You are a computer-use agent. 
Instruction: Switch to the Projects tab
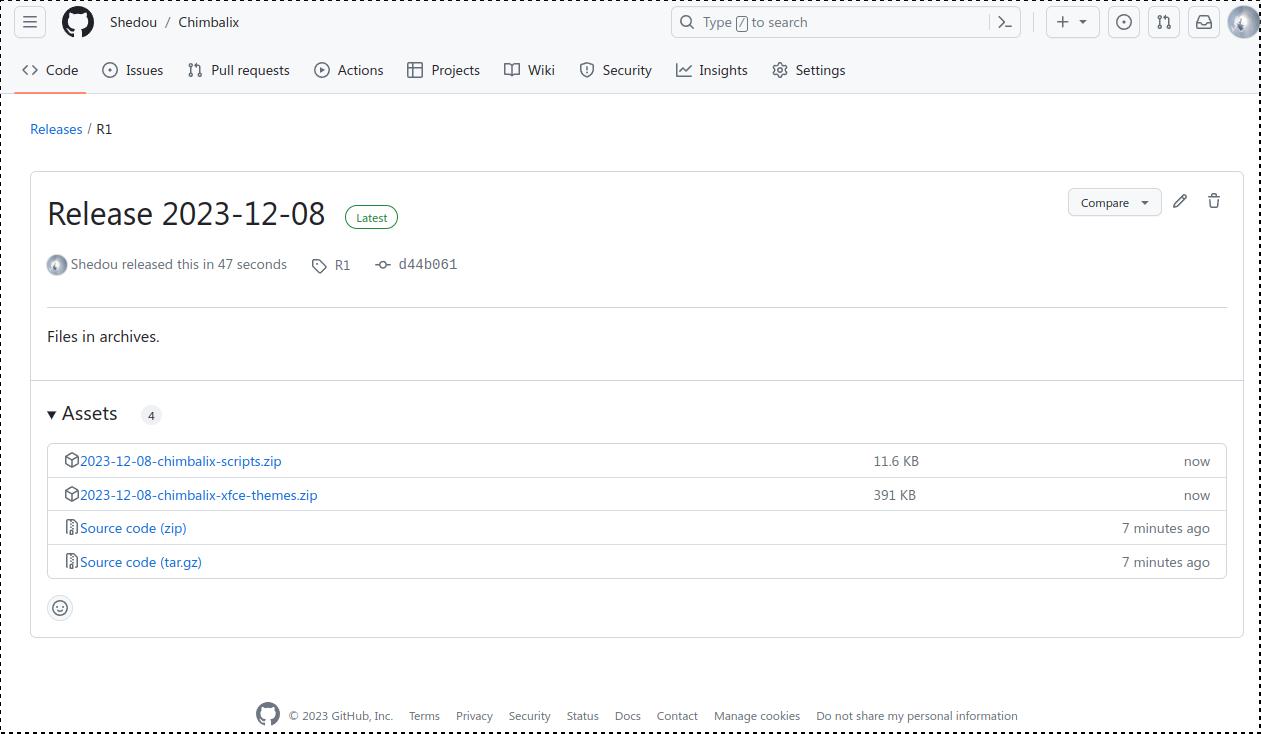pyautogui.click(x=443, y=70)
